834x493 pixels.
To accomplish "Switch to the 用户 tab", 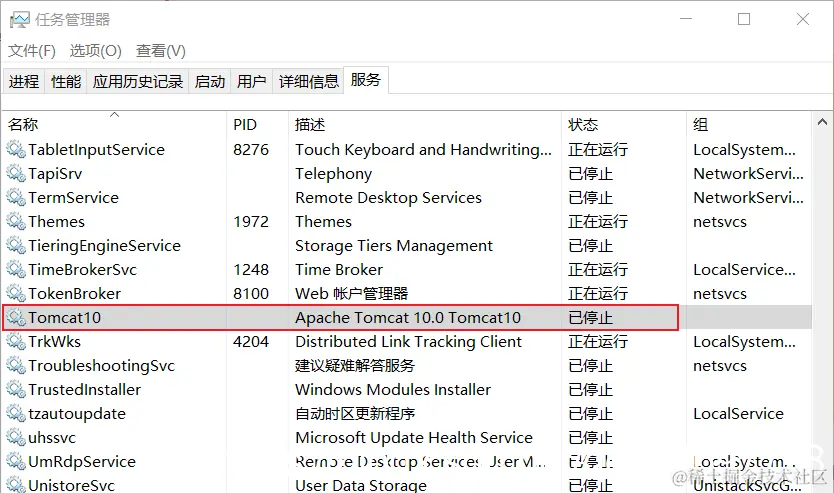I will [x=252, y=81].
